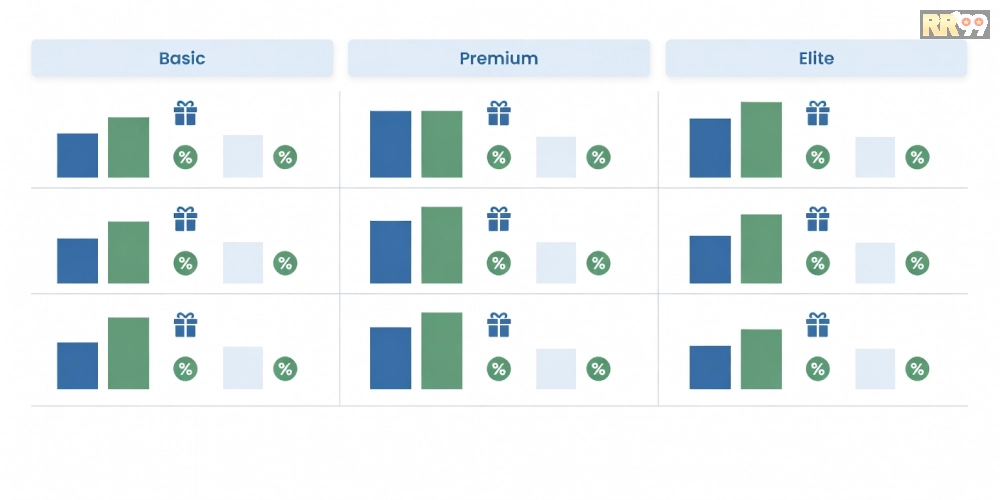Open the RR99 logo in the corner

click(955, 24)
